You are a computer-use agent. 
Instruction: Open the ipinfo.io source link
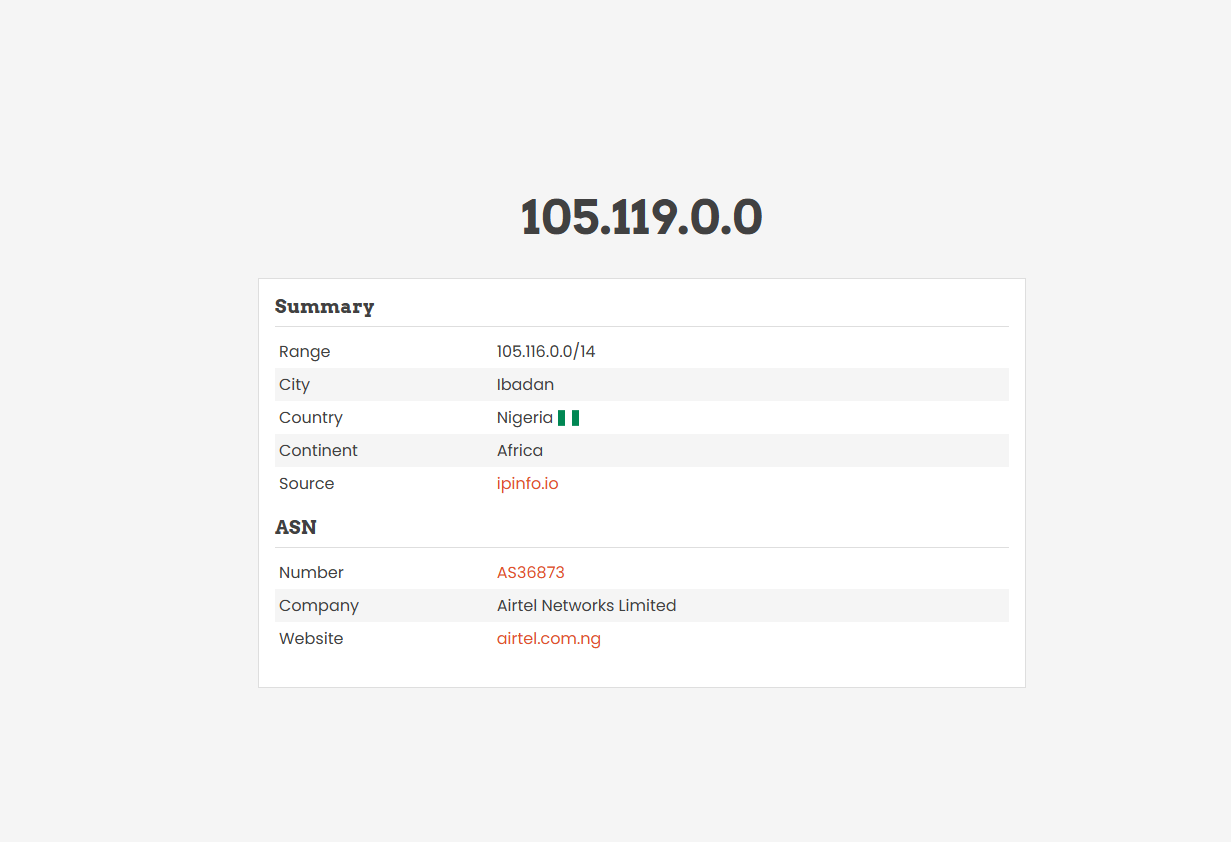click(527, 483)
